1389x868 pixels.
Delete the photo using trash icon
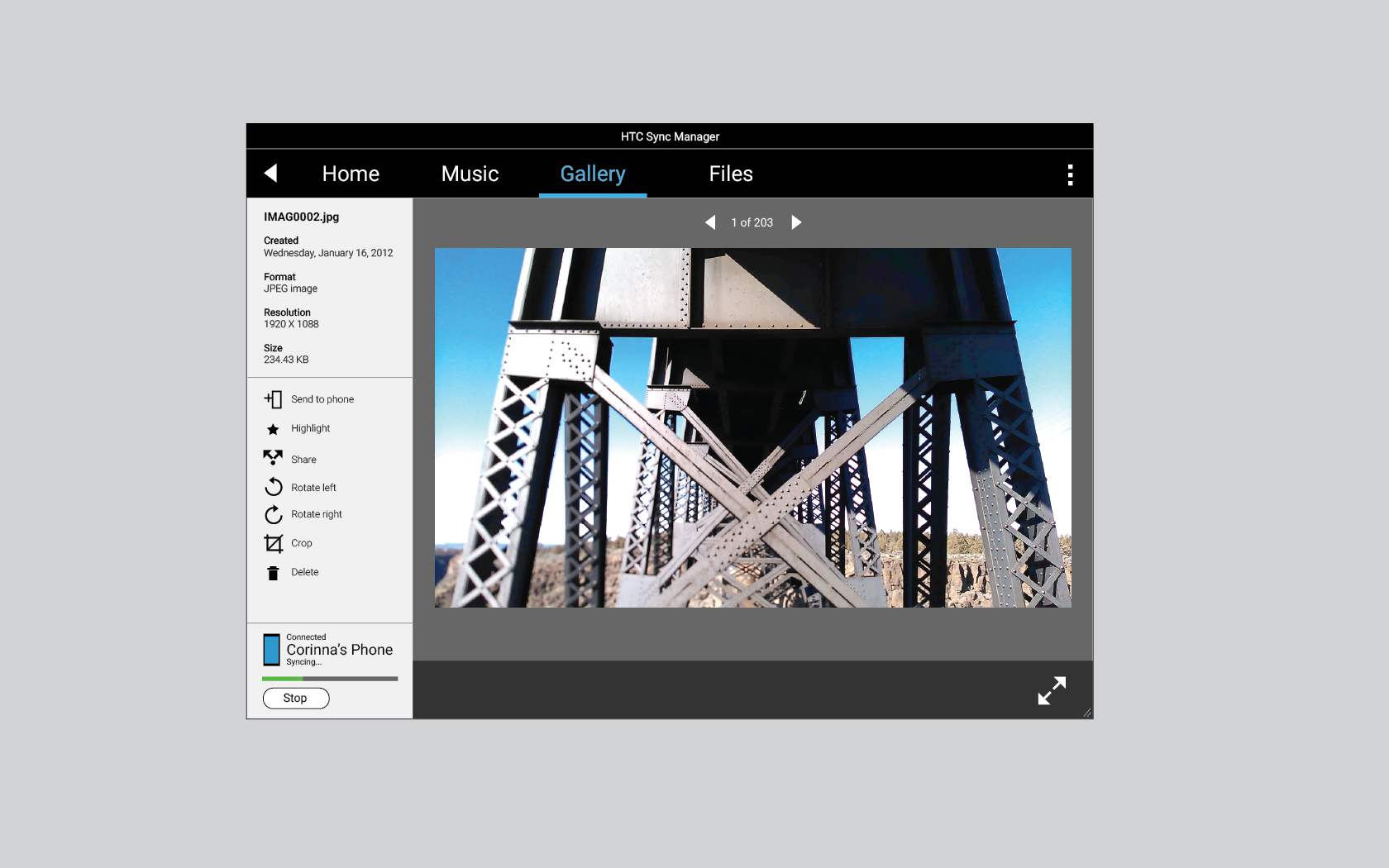(274, 573)
